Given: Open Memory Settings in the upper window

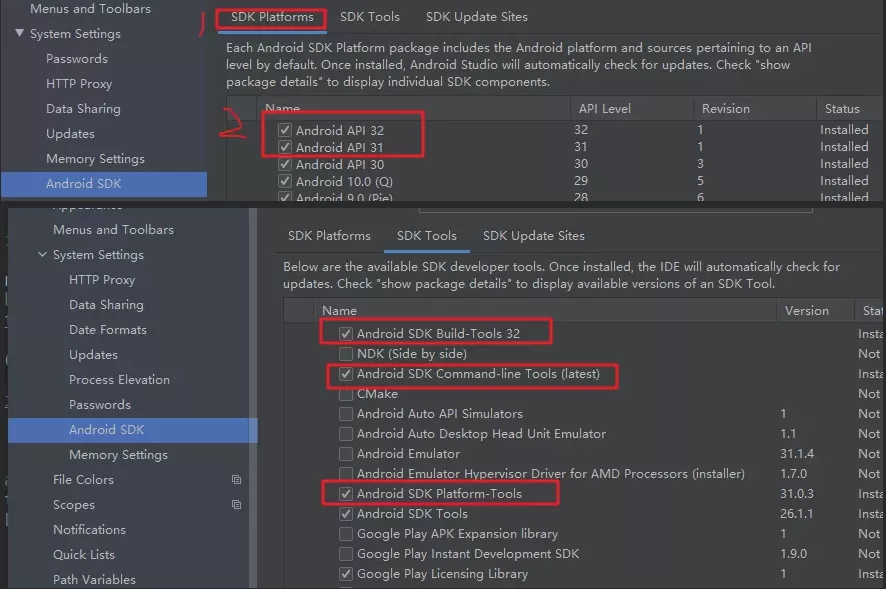Looking at the screenshot, I should click(x=95, y=159).
